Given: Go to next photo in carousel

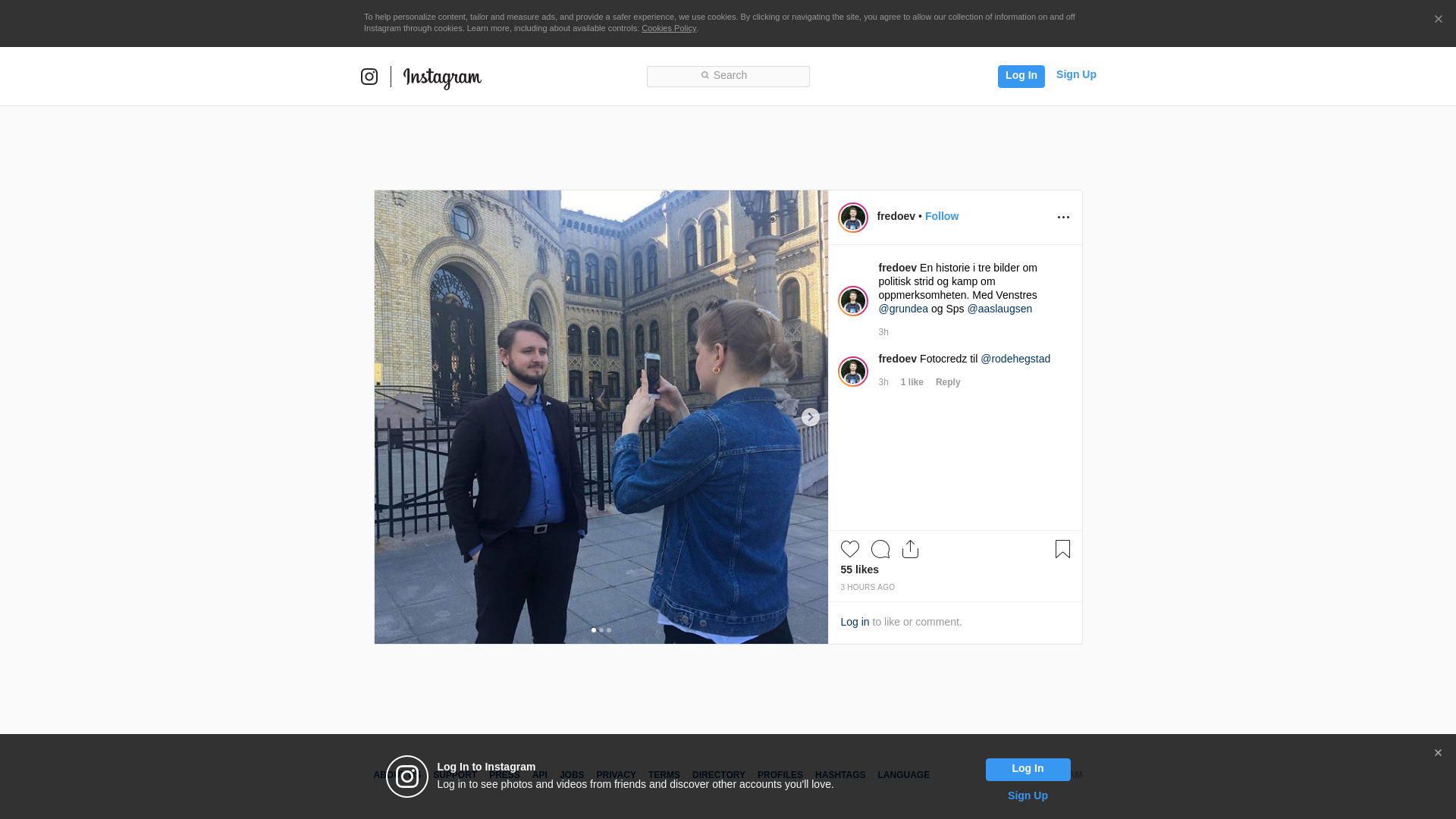Looking at the screenshot, I should 811,417.
